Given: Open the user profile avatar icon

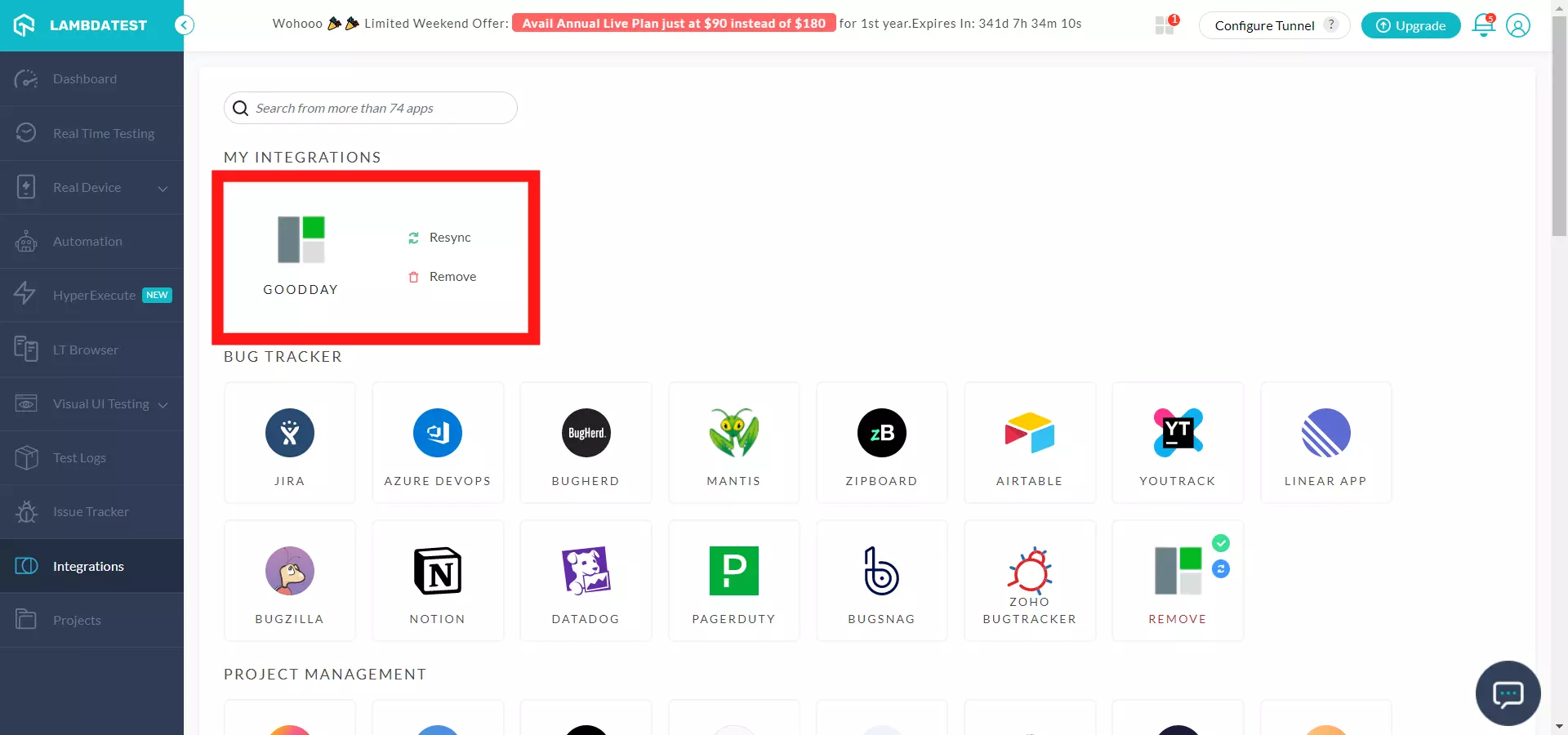Looking at the screenshot, I should pyautogui.click(x=1517, y=25).
